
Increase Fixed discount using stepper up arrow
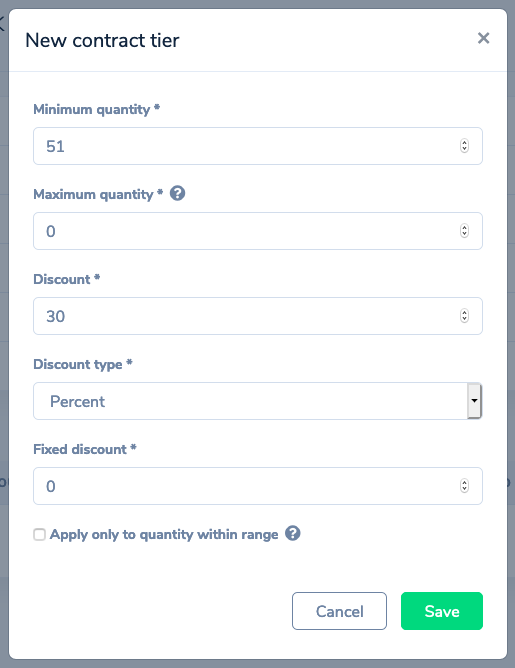[464, 483]
